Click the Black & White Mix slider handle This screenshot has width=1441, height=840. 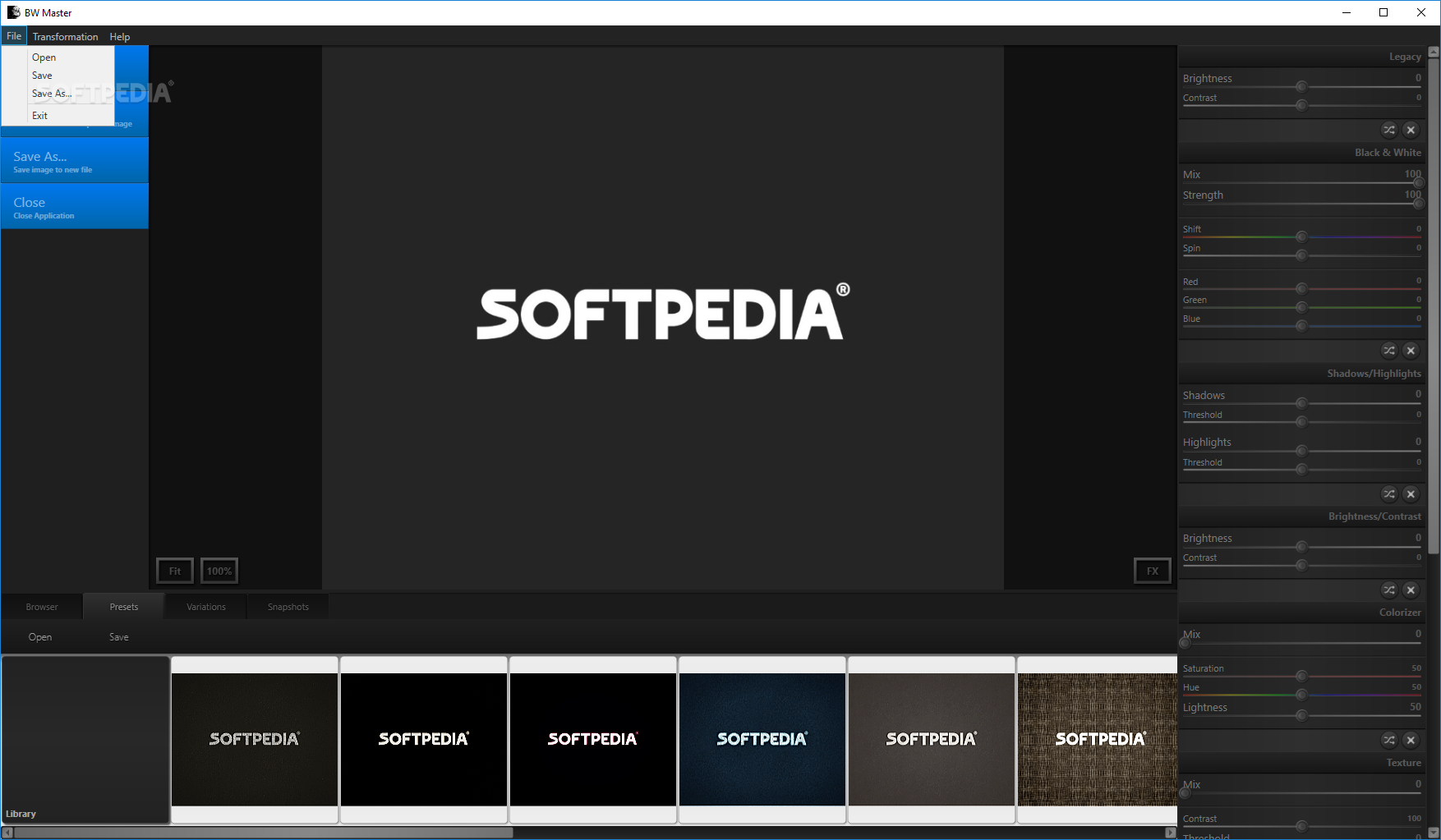(1419, 182)
